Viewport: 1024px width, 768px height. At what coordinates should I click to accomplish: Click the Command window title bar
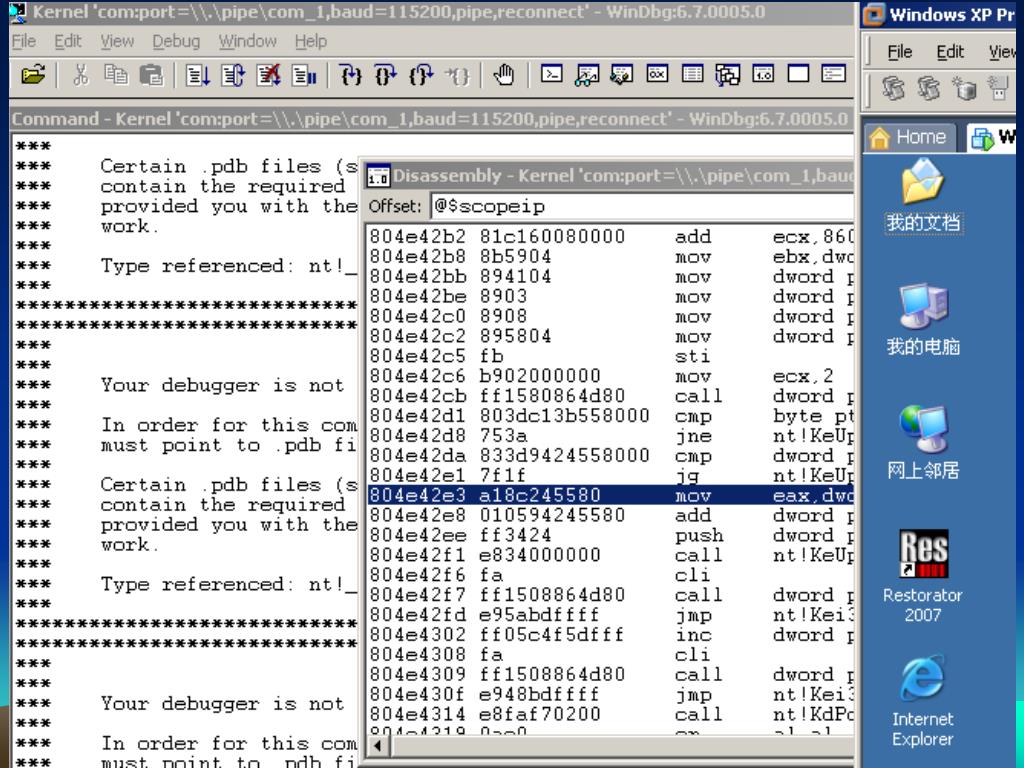[431, 119]
